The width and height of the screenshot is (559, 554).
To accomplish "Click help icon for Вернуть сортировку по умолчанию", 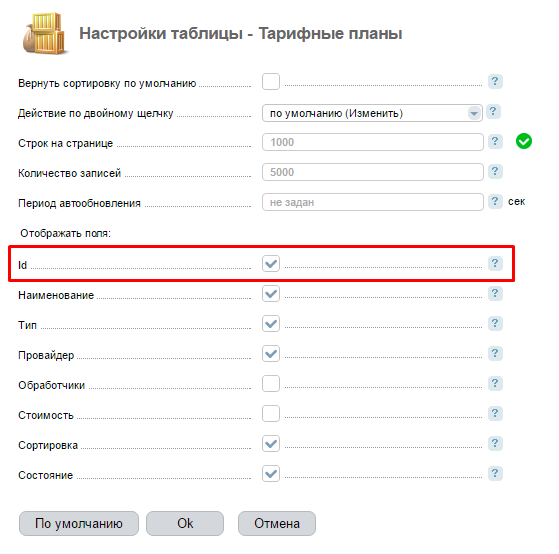I will tap(495, 82).
